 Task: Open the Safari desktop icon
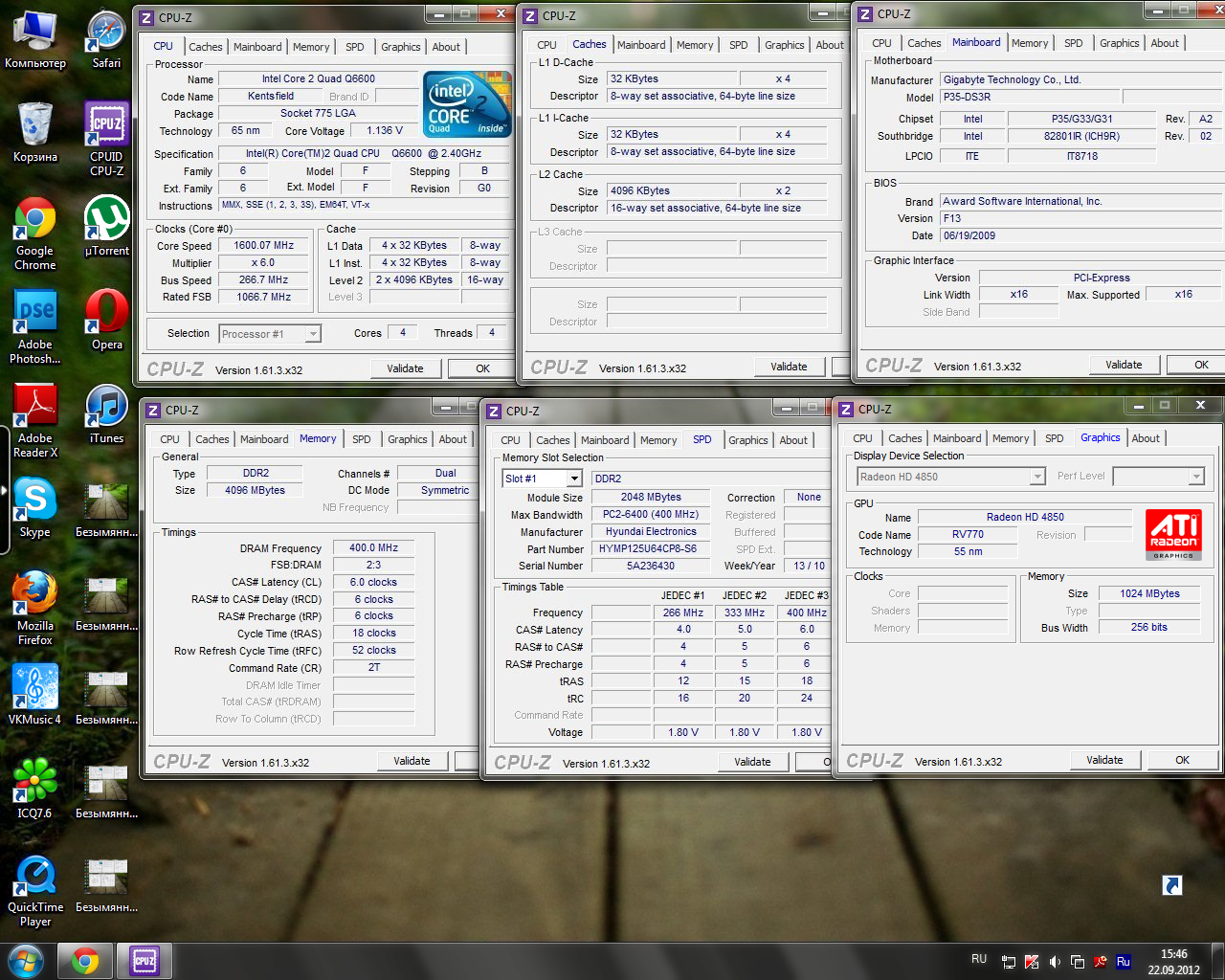106,40
